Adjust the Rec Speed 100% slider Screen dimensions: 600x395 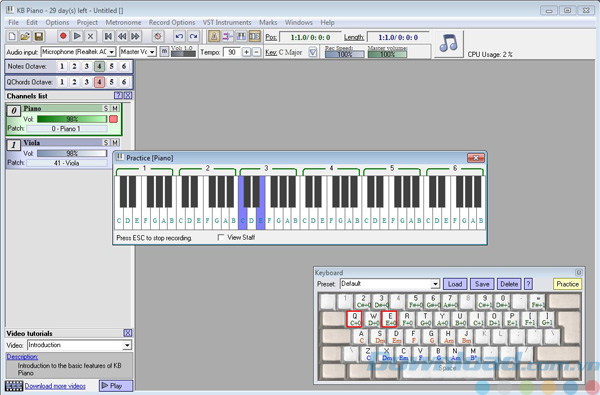tap(344, 54)
